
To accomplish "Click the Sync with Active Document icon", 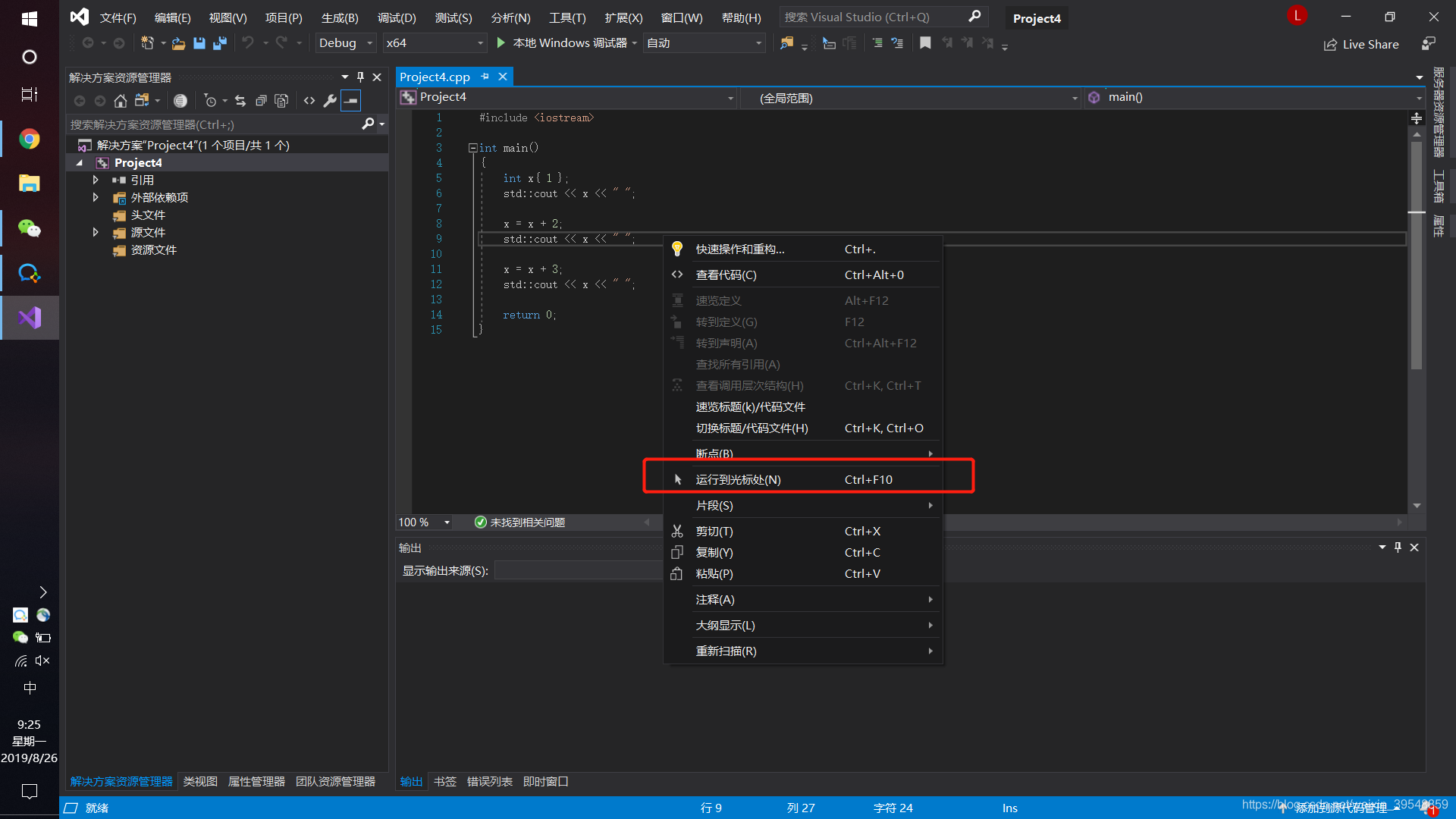I will (240, 100).
